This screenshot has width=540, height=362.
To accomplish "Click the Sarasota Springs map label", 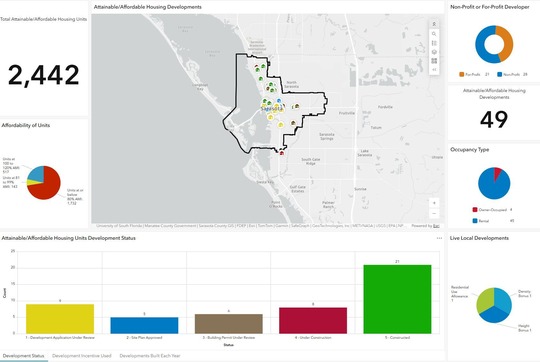I will tap(326, 136).
